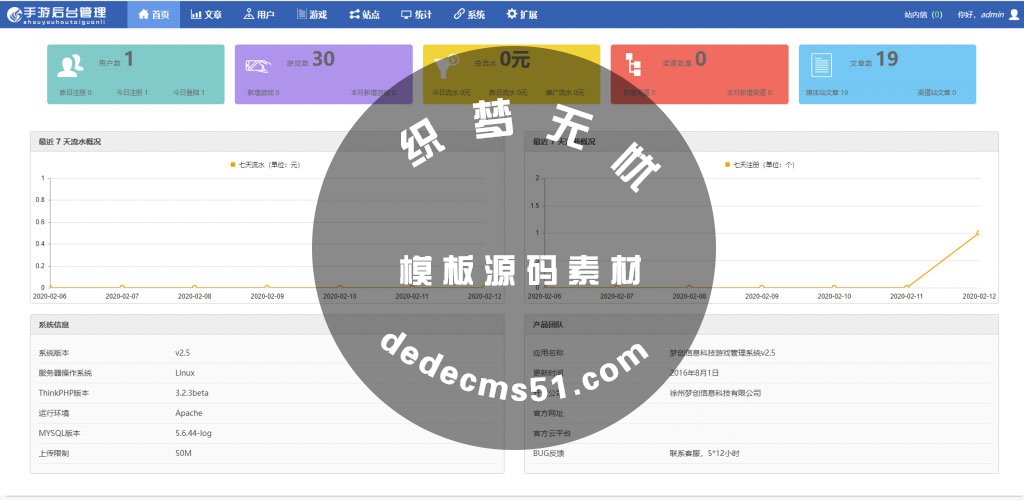Image resolution: width=1024 pixels, height=500 pixels.
Task: Click the 2020-02-11 point on registration chart
Action: point(906,287)
